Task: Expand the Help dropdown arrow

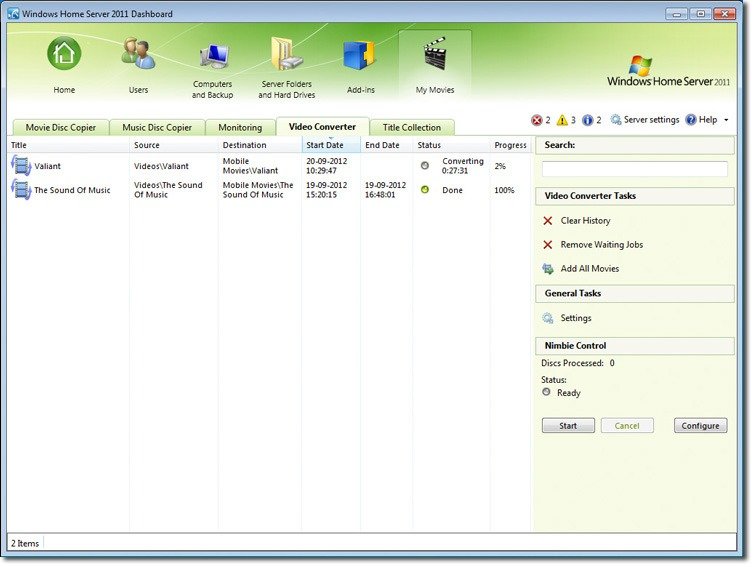Action: 726,120
